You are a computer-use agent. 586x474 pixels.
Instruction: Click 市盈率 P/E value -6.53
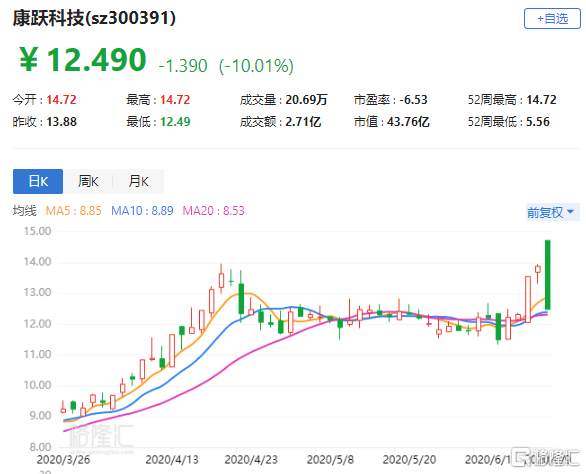coord(413,100)
